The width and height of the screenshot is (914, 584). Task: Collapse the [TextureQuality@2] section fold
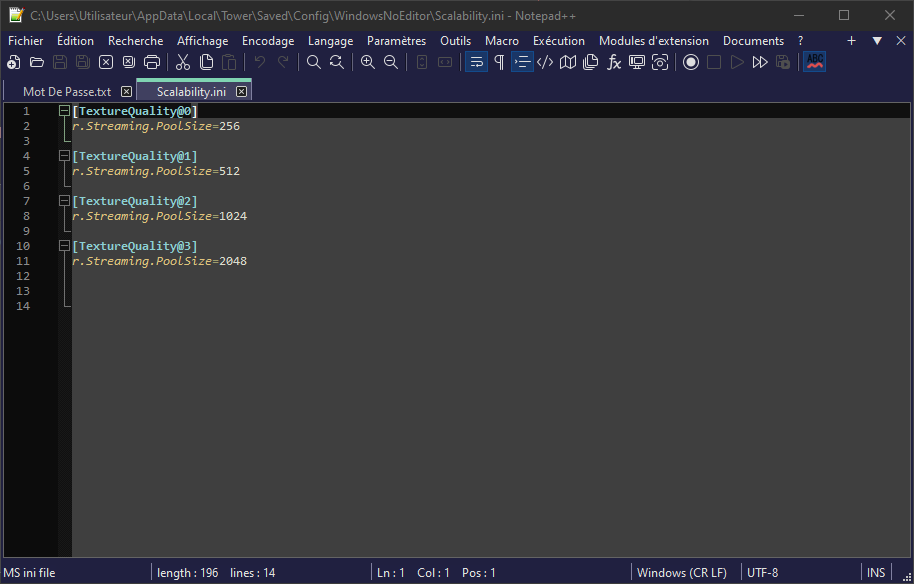[65, 200]
